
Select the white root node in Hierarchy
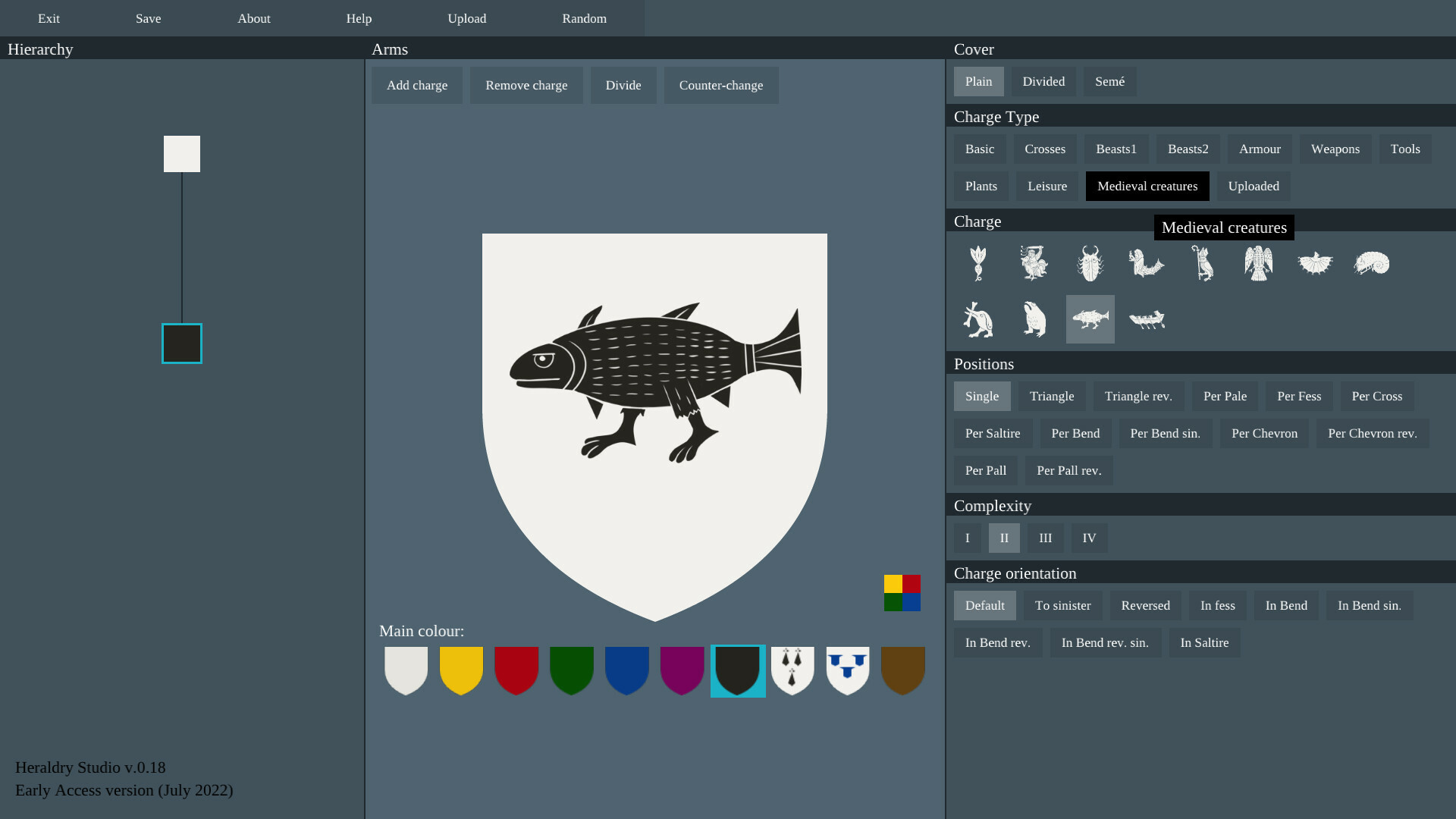pos(181,153)
